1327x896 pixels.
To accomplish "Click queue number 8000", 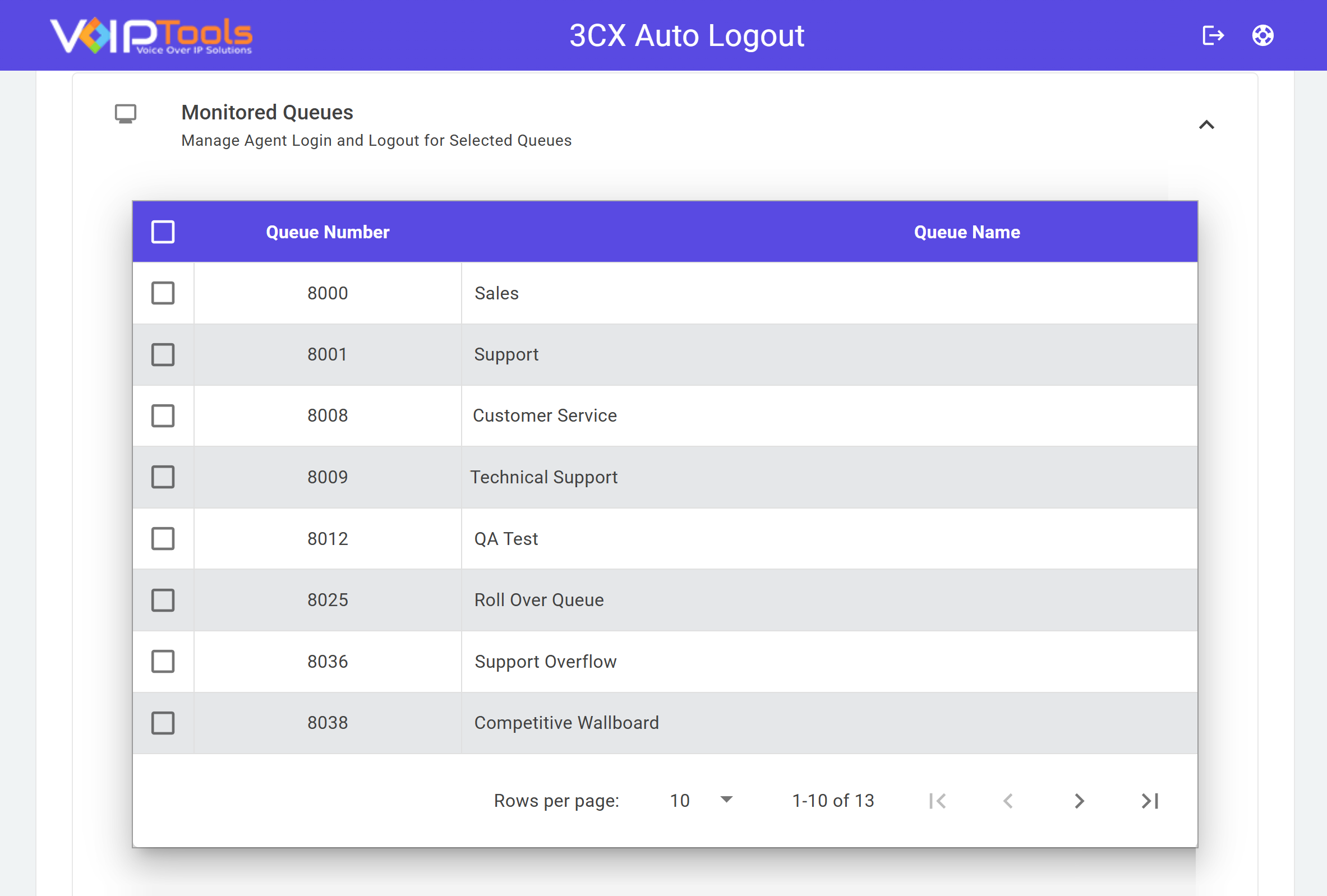I will pos(328,293).
